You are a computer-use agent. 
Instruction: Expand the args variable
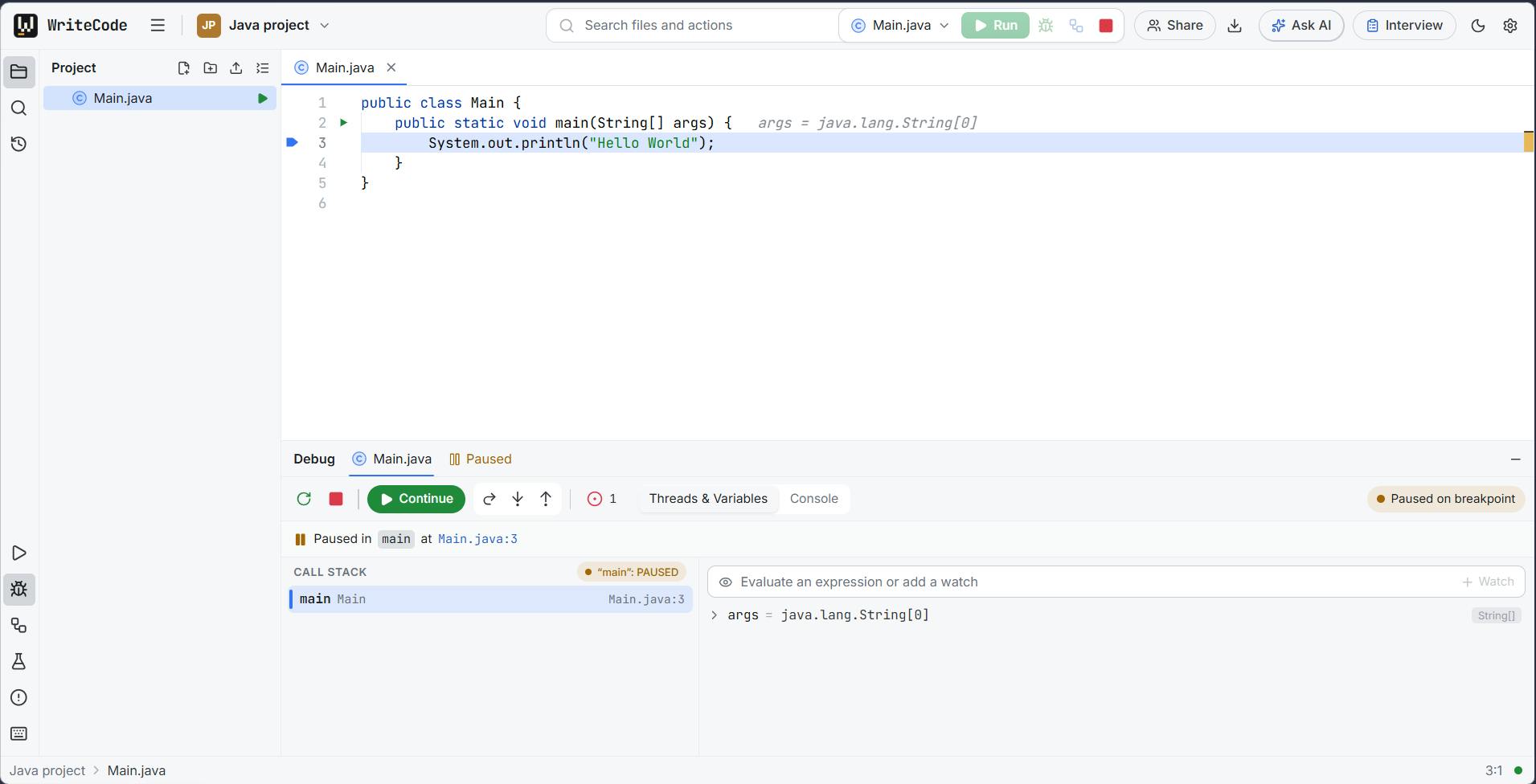tap(714, 616)
